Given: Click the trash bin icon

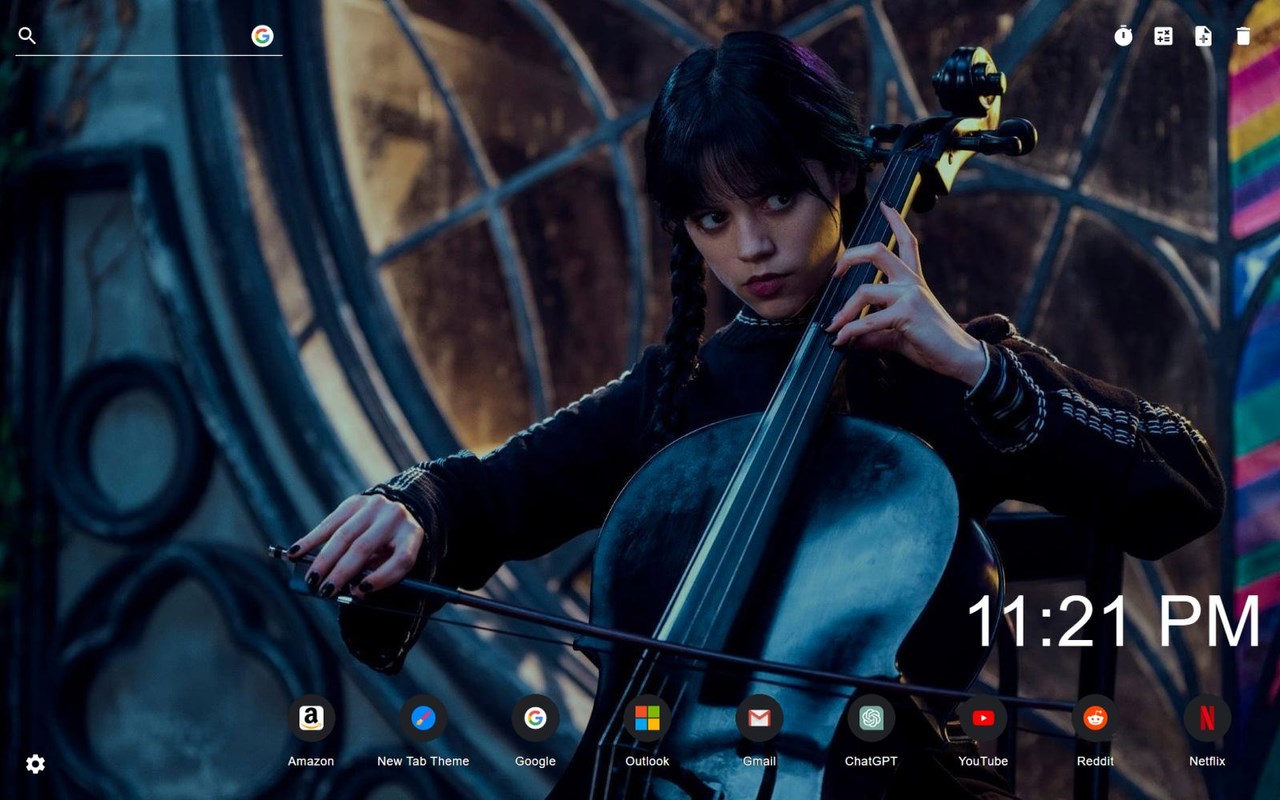Looking at the screenshot, I should [x=1243, y=36].
